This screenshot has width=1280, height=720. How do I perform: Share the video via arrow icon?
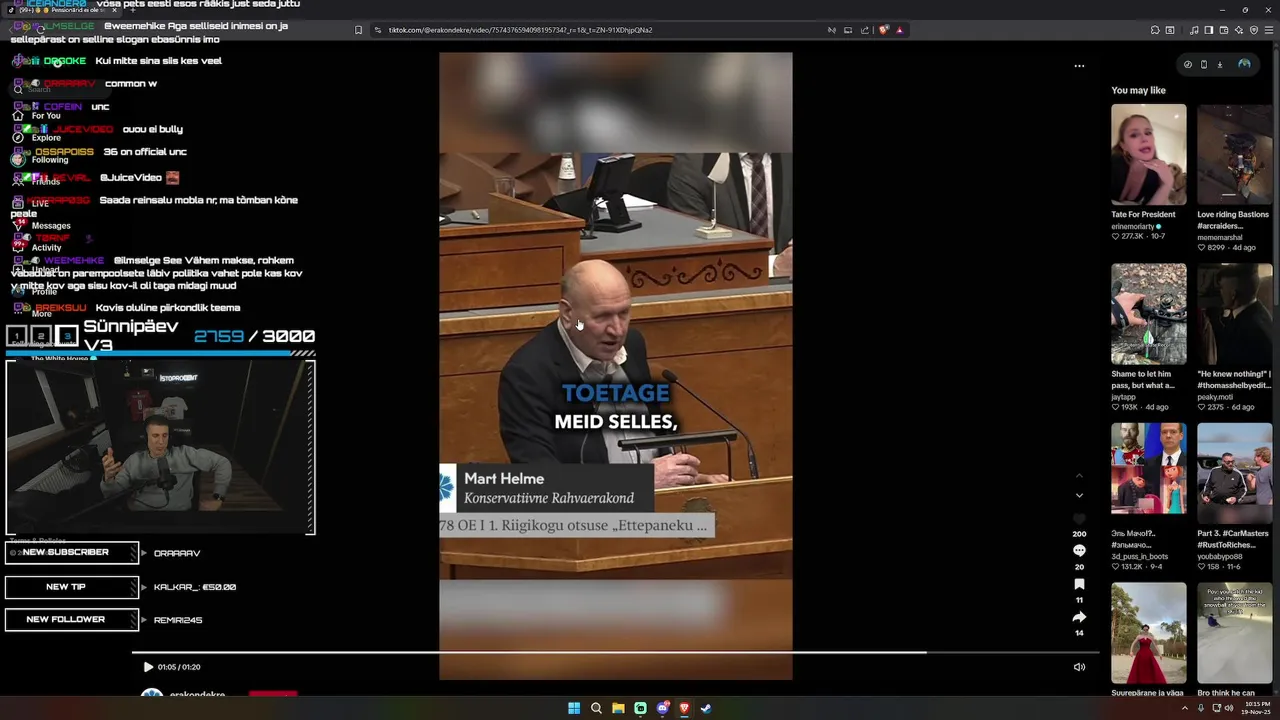point(1079,617)
